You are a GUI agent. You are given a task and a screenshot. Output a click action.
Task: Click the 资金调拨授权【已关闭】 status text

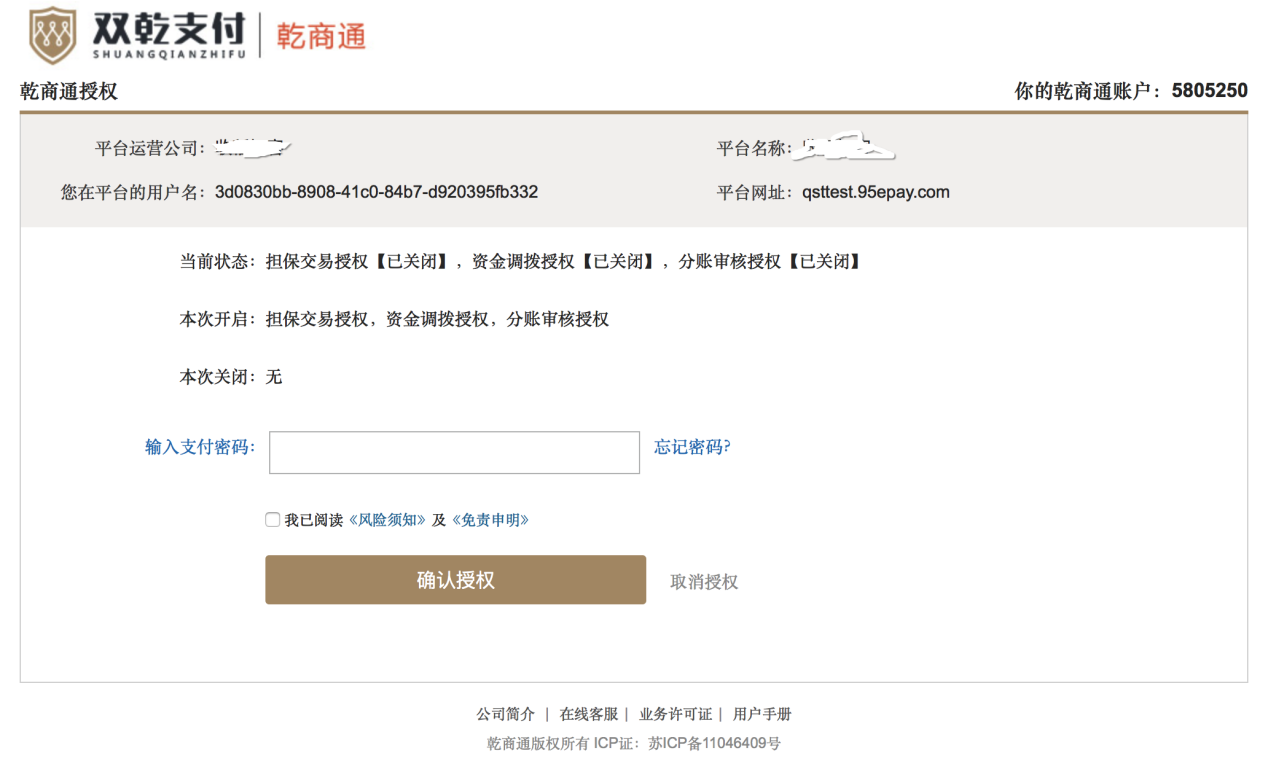566,262
